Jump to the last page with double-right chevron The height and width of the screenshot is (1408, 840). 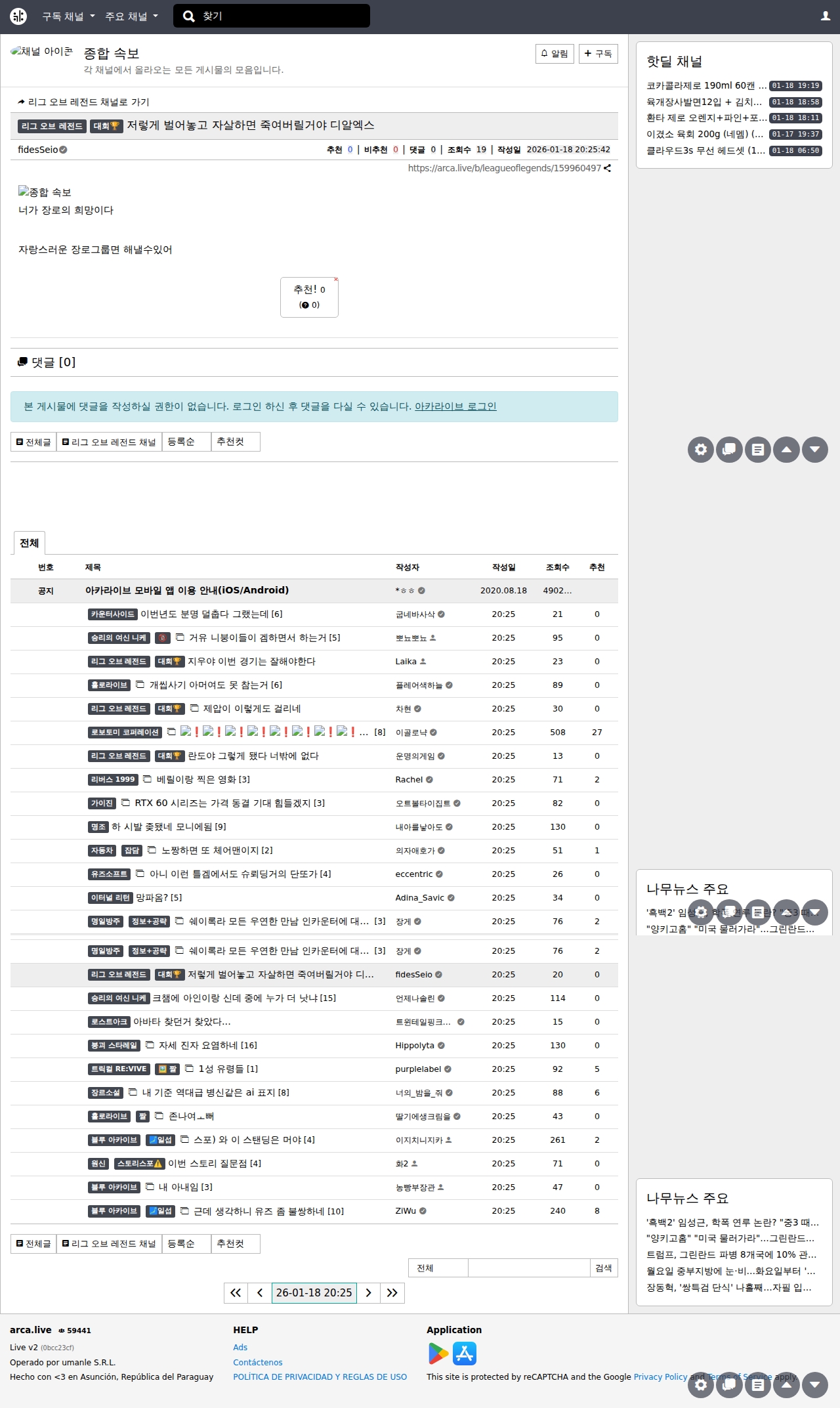pos(392,1292)
